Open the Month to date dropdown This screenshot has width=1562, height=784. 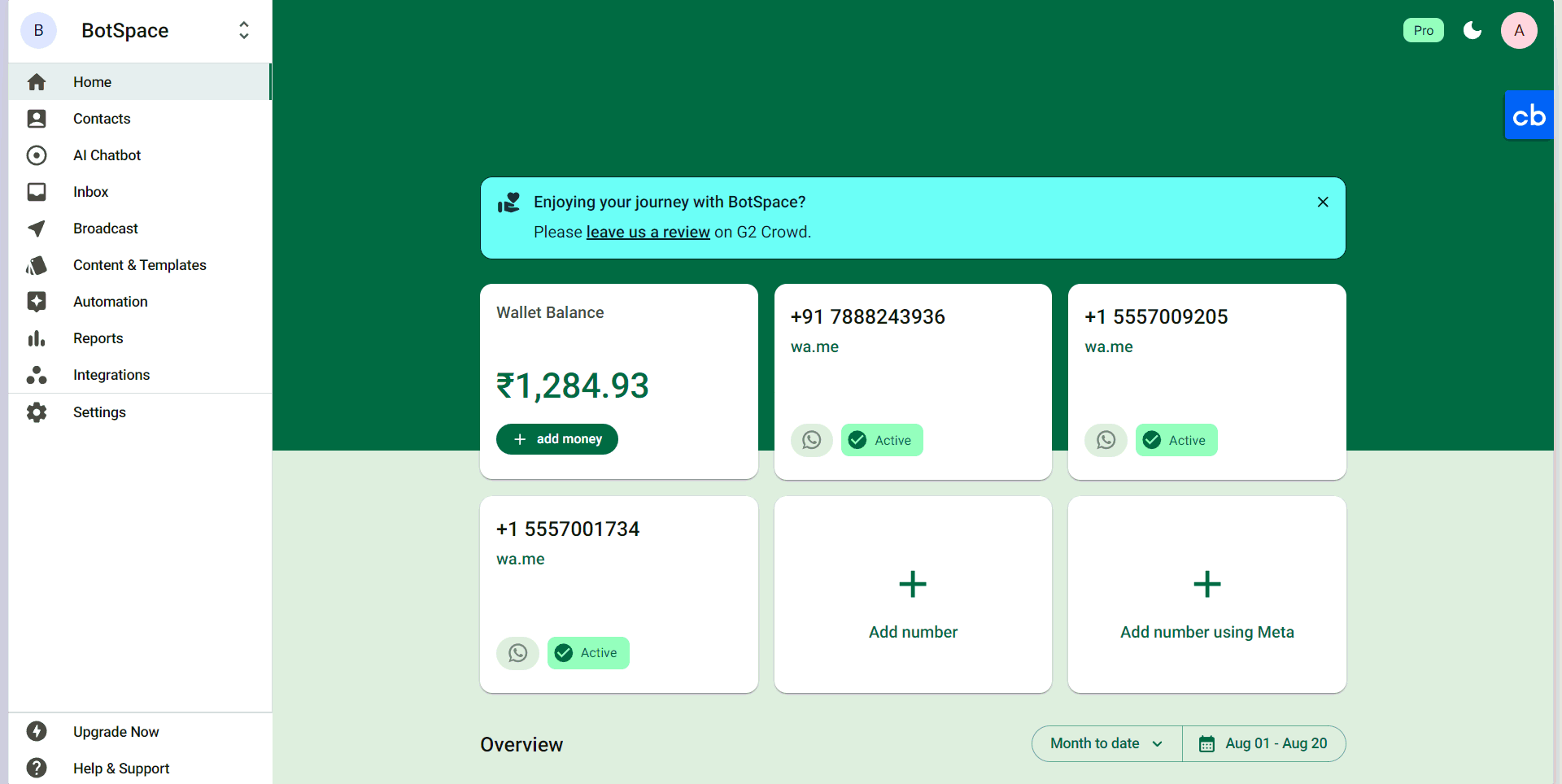pyautogui.click(x=1106, y=743)
